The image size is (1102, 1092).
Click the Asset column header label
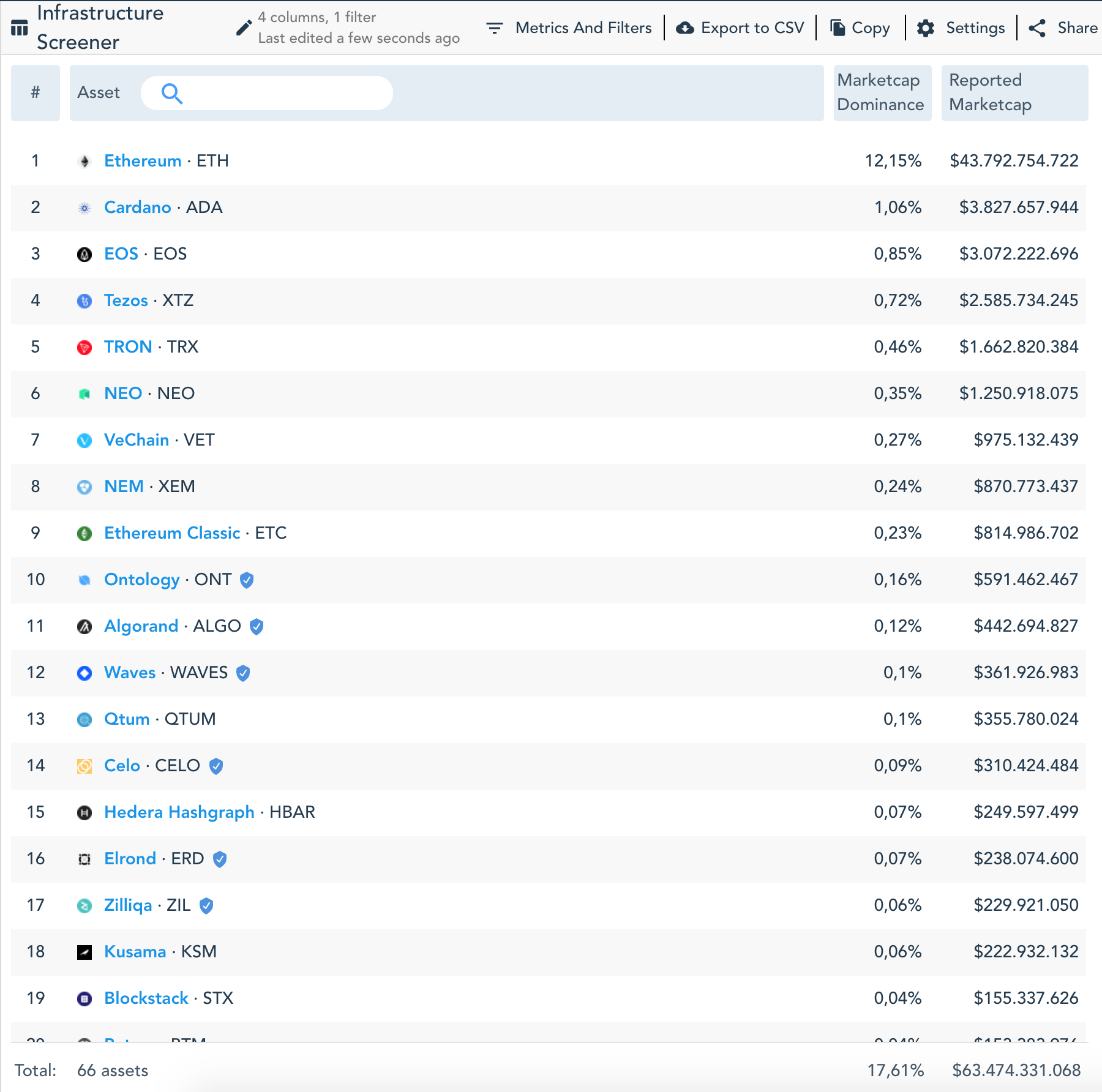(x=99, y=92)
